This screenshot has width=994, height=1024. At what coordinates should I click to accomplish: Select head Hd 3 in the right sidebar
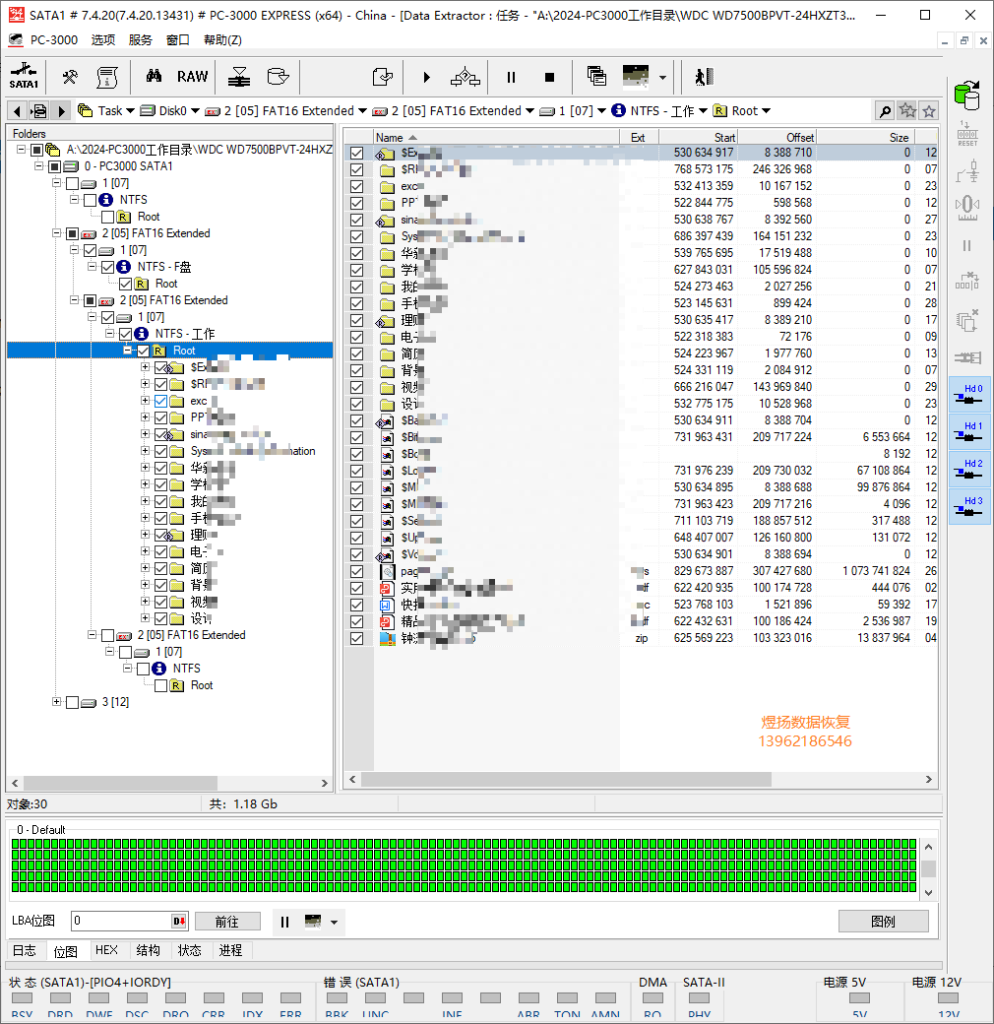tap(969, 506)
